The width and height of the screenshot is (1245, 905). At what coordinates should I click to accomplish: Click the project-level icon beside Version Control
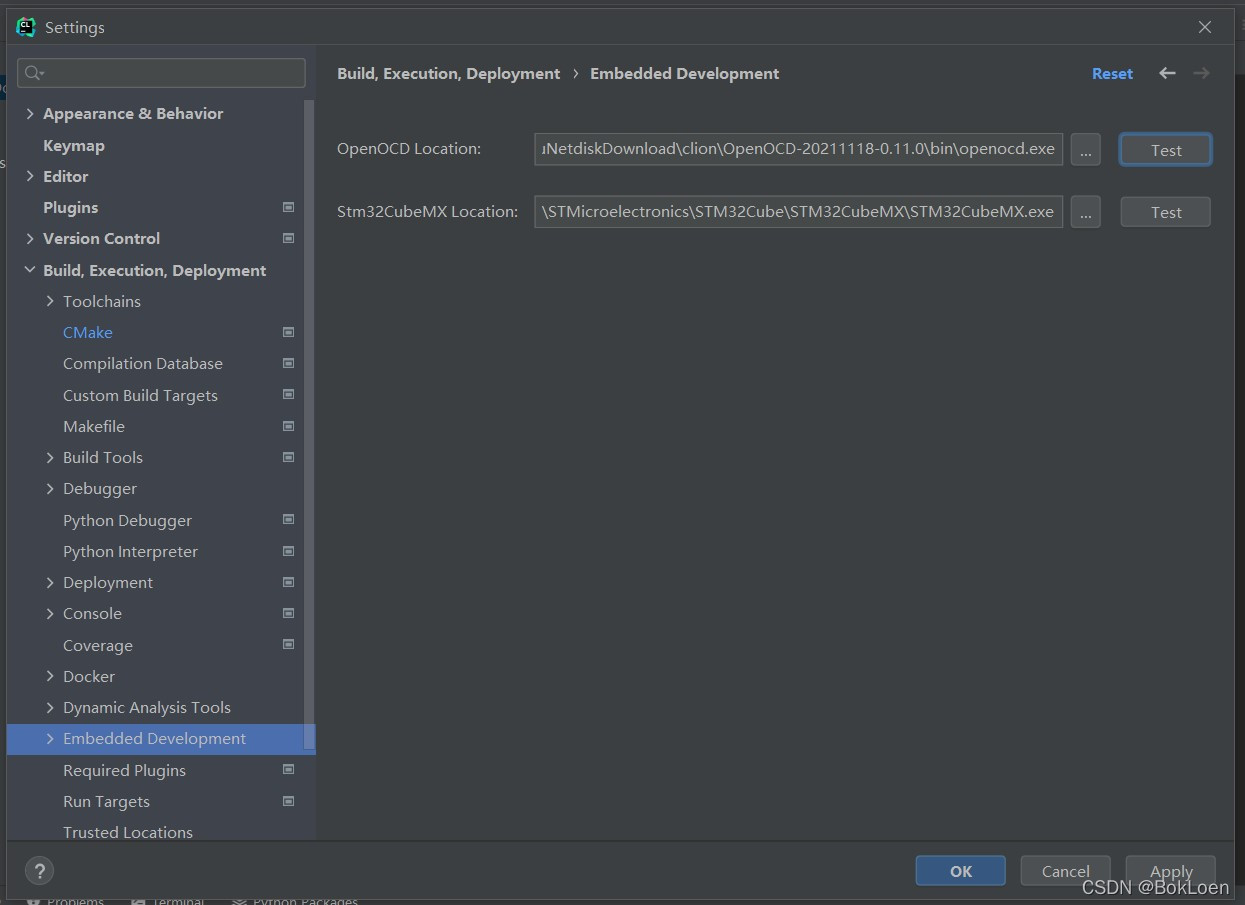click(x=288, y=238)
